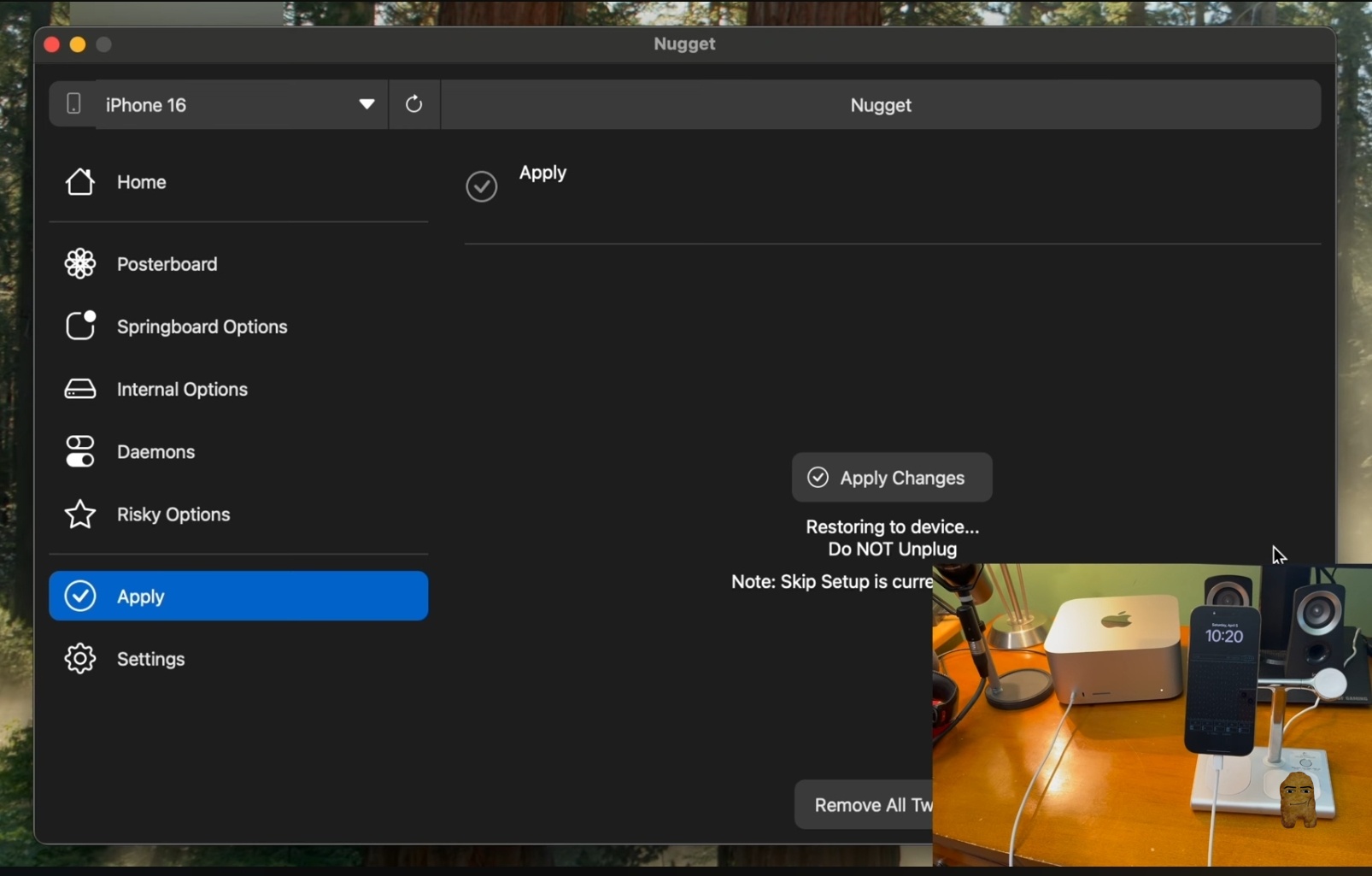Switch to the Daemons section

pos(238,451)
